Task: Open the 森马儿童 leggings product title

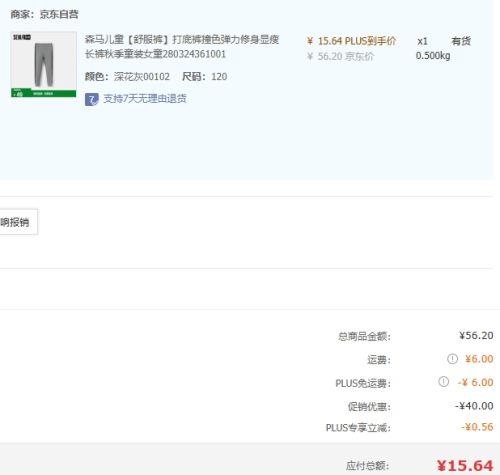Action: [x=182, y=47]
